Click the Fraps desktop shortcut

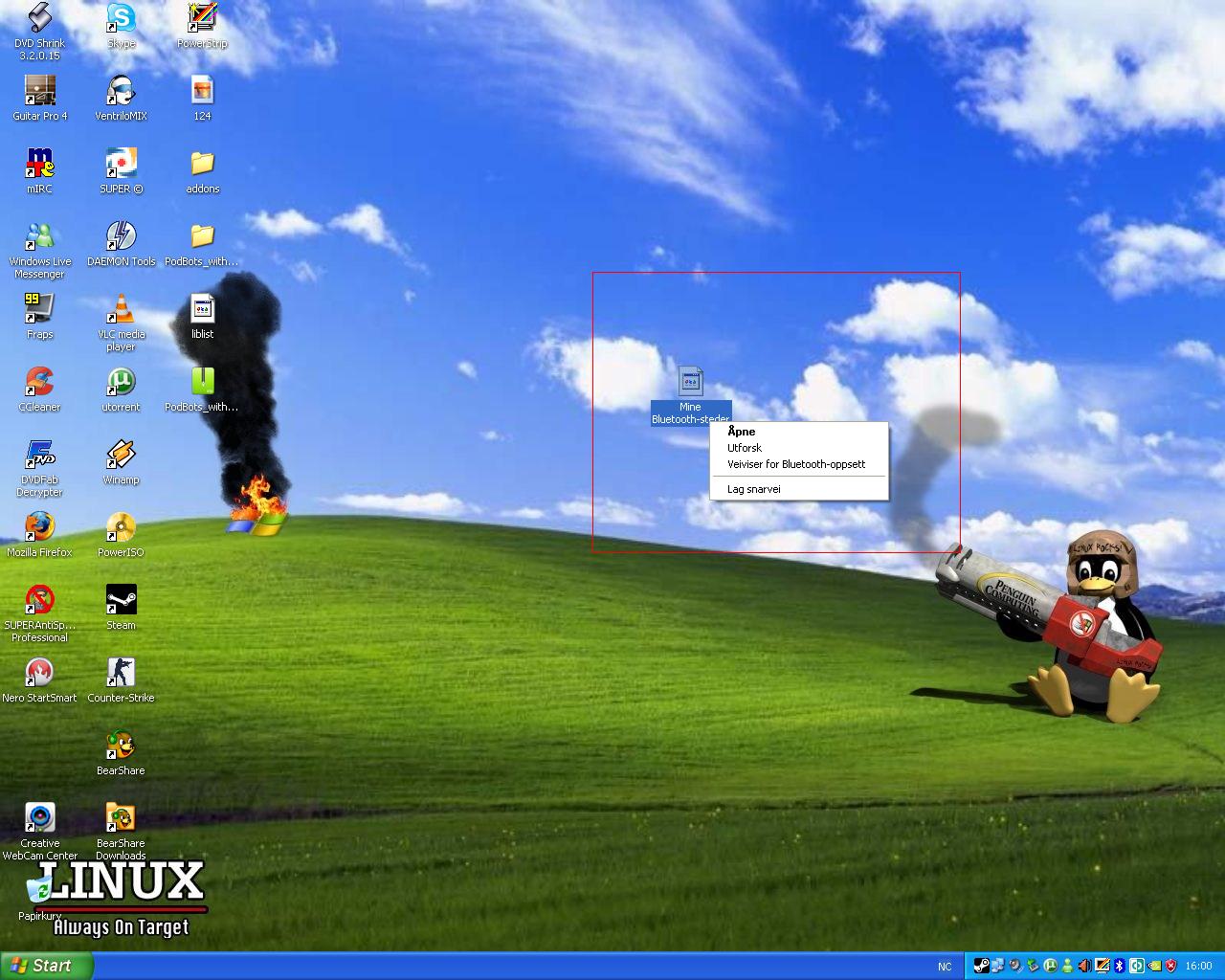click(39, 316)
